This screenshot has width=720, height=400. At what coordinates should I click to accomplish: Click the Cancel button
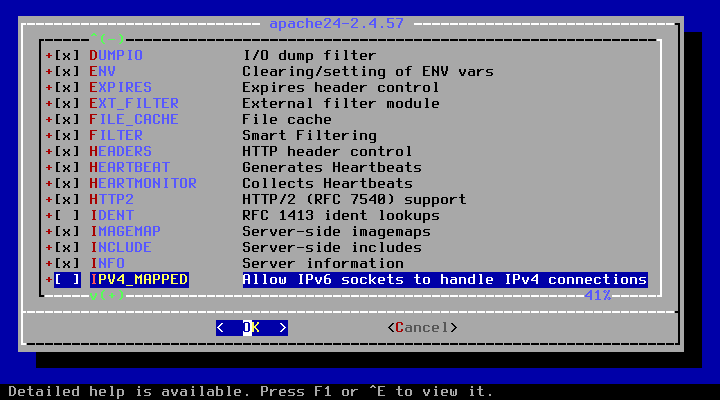422,328
